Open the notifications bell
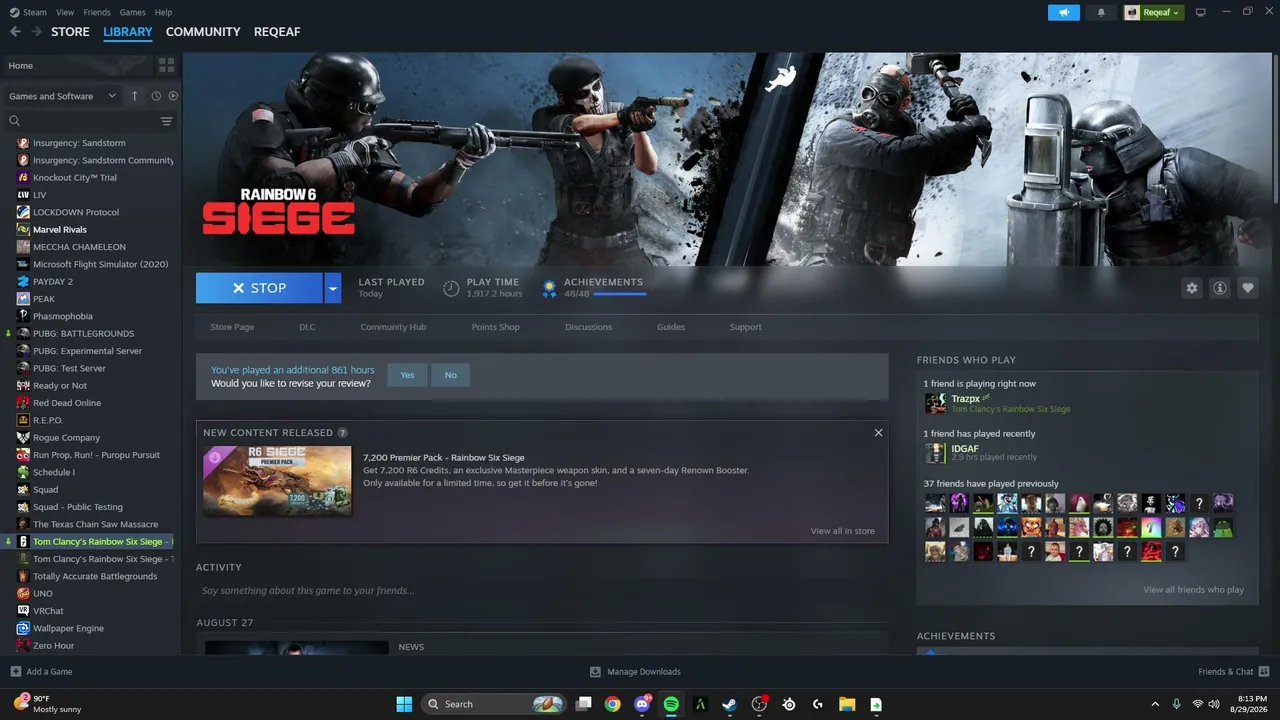The height and width of the screenshot is (720, 1280). coord(1101,12)
